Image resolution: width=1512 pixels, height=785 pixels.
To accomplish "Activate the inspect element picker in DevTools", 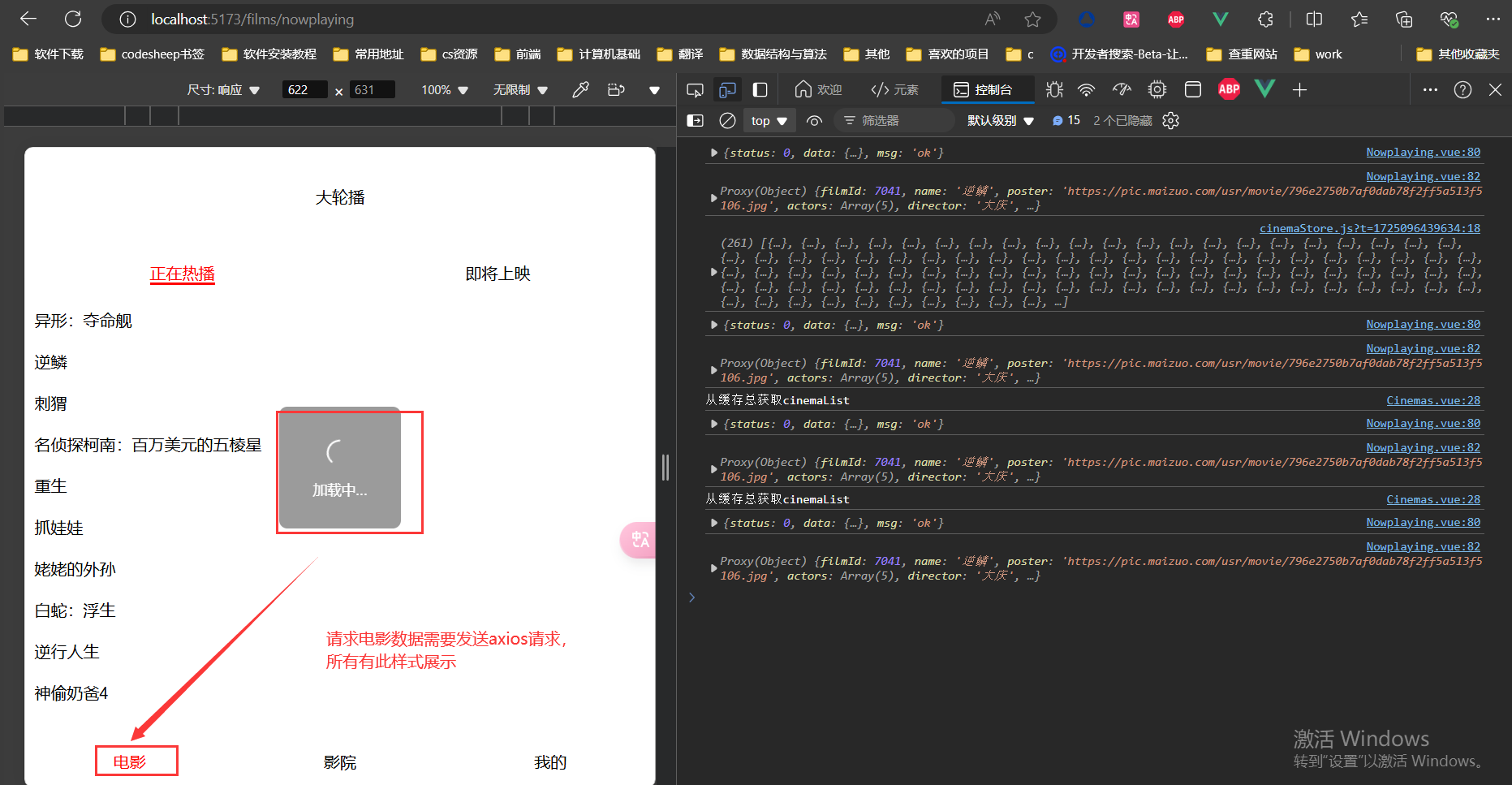I will coord(695,89).
